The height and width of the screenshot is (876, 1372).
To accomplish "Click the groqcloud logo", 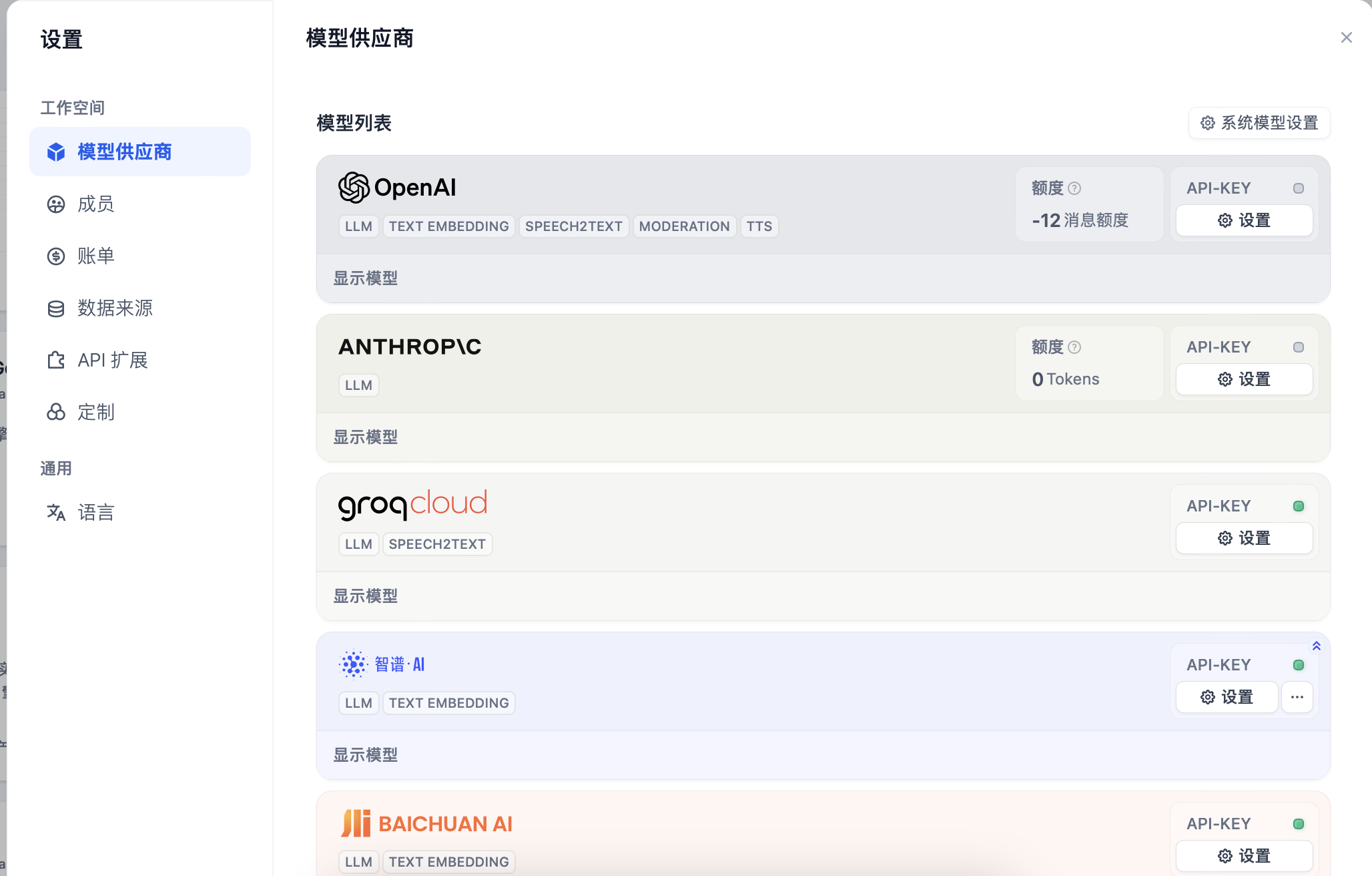I will point(413,505).
